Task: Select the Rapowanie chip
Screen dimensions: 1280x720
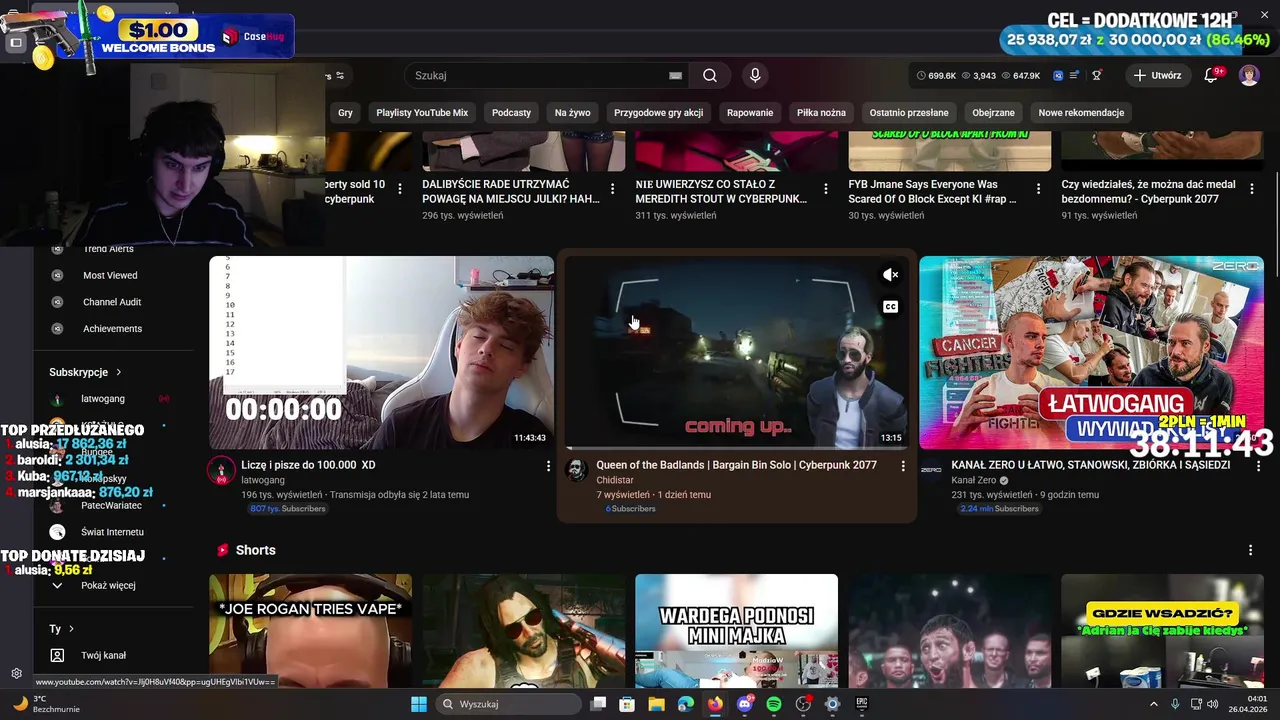Action: pos(750,113)
